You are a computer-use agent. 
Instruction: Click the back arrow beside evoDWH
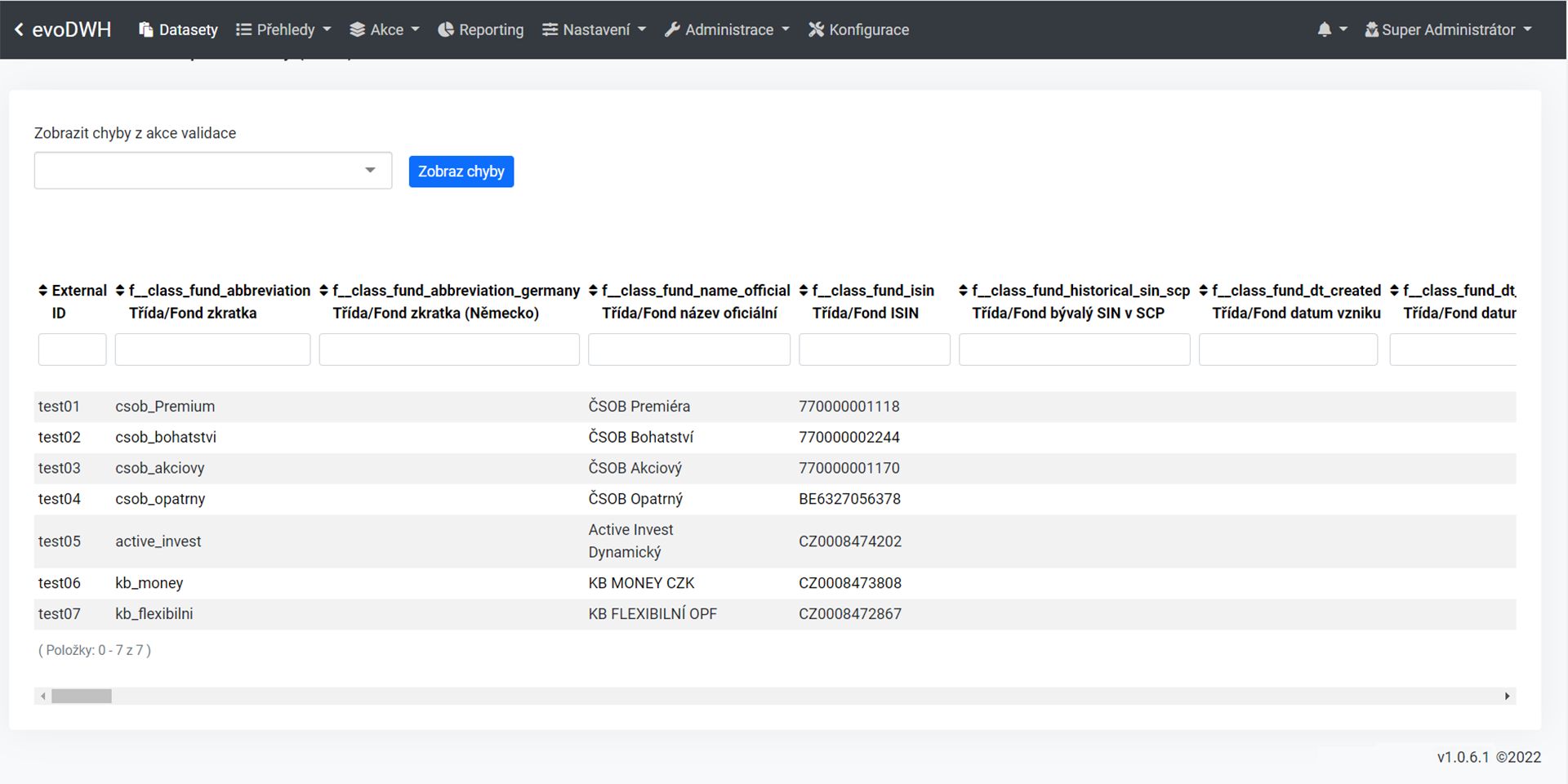click(x=19, y=29)
